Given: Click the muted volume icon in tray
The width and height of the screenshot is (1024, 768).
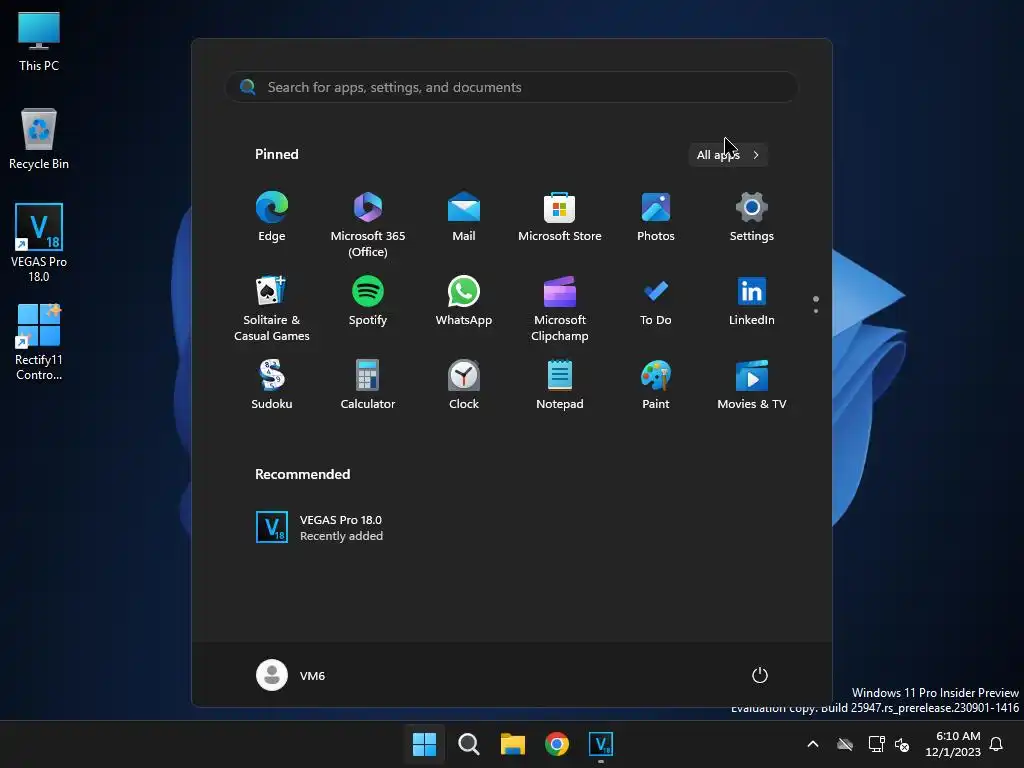Looking at the screenshot, I should 903,744.
